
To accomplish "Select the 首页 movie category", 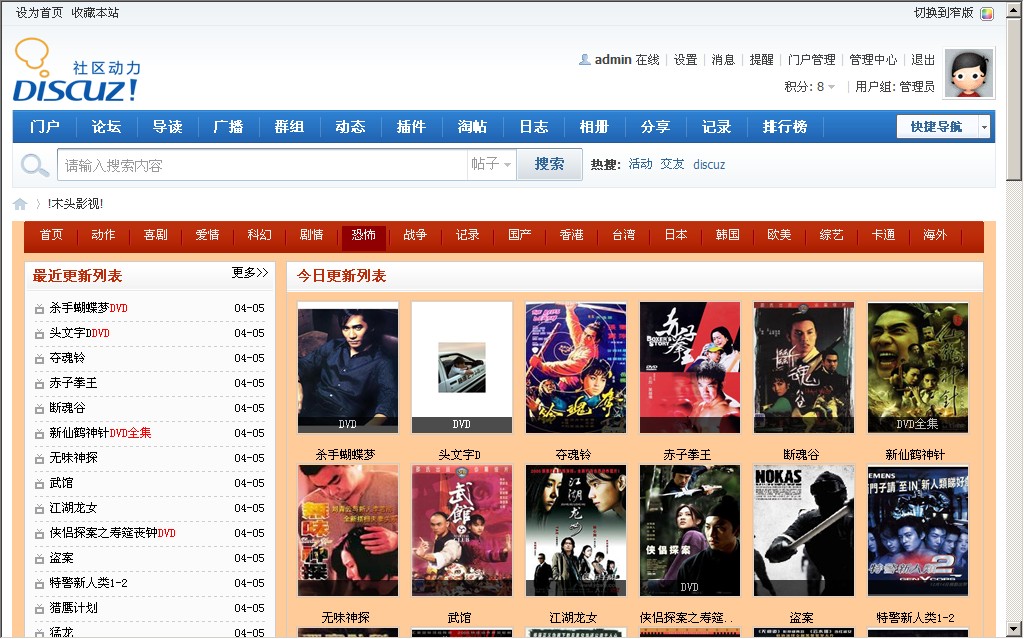I will tap(51, 235).
